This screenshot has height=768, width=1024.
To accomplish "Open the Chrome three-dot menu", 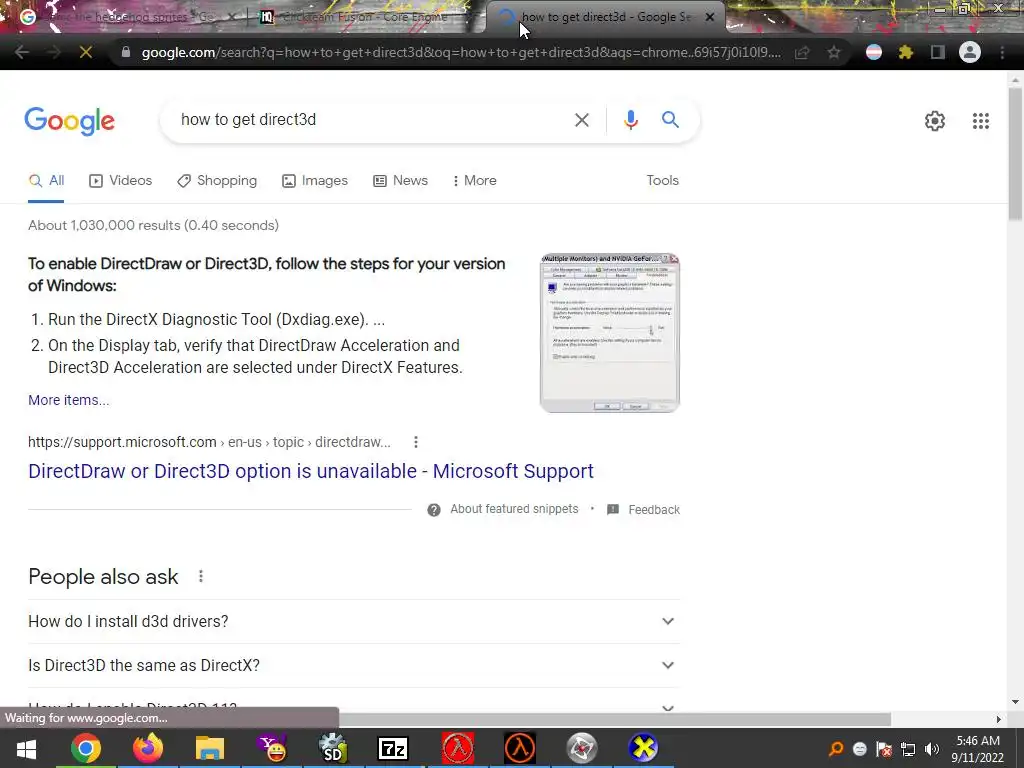I will pyautogui.click(x=1002, y=52).
